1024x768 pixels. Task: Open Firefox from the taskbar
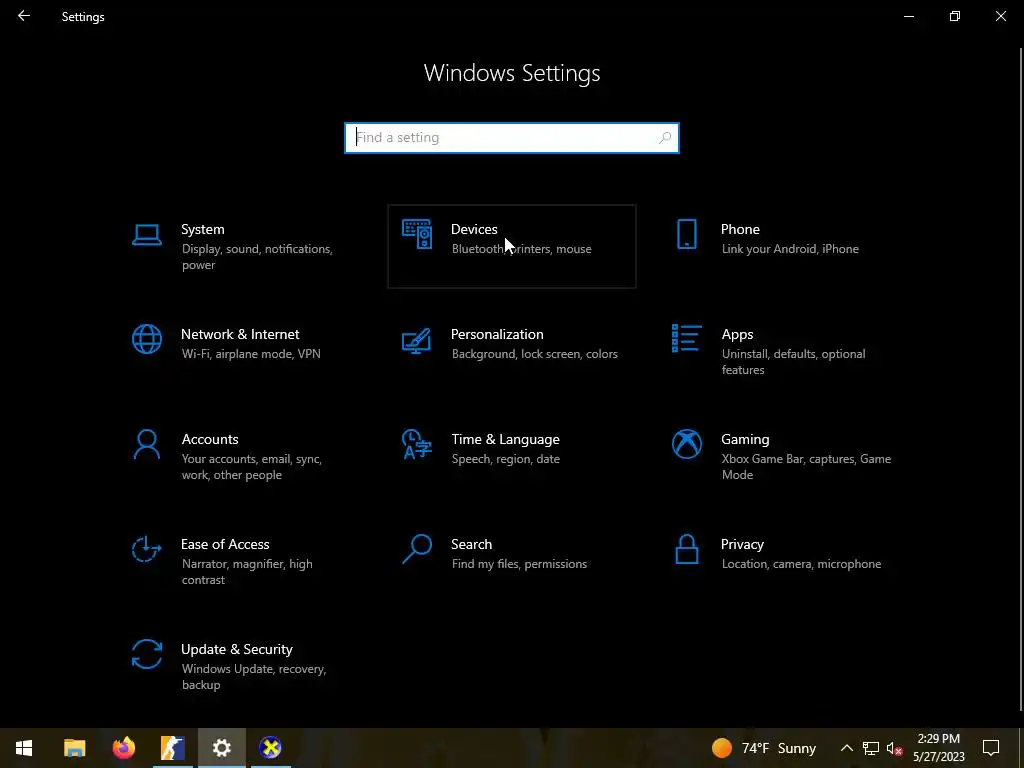[x=123, y=748]
